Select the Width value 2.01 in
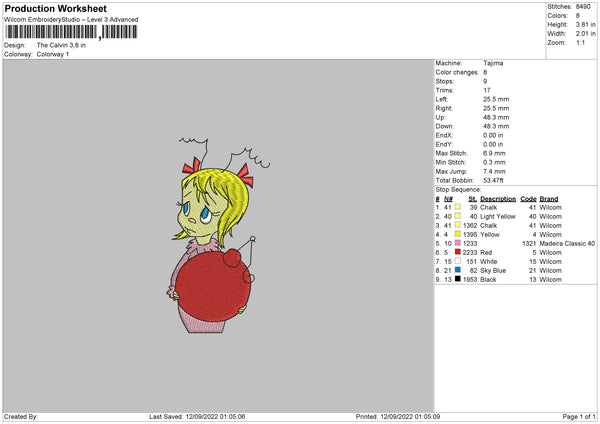 [586, 34]
